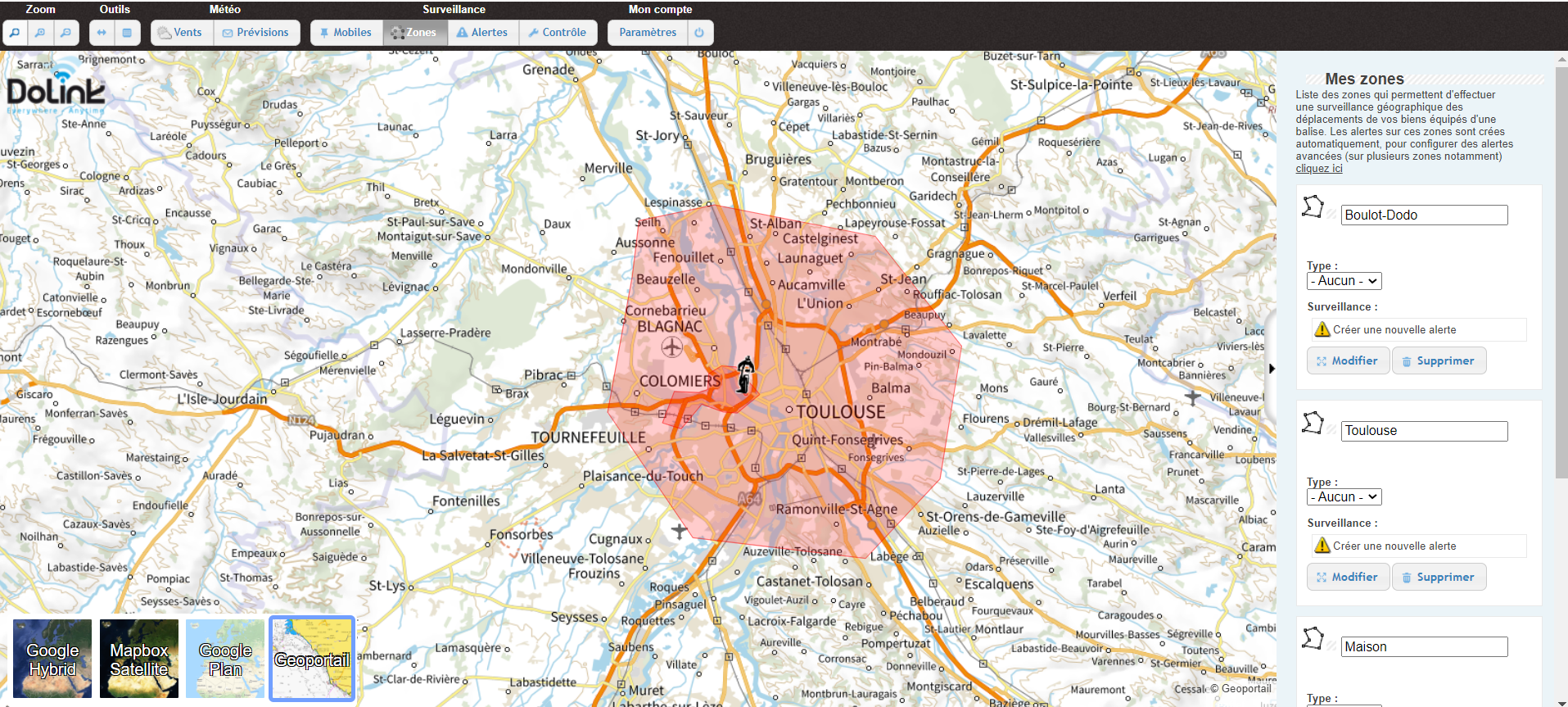Switch map layer to Google Plan

click(225, 659)
